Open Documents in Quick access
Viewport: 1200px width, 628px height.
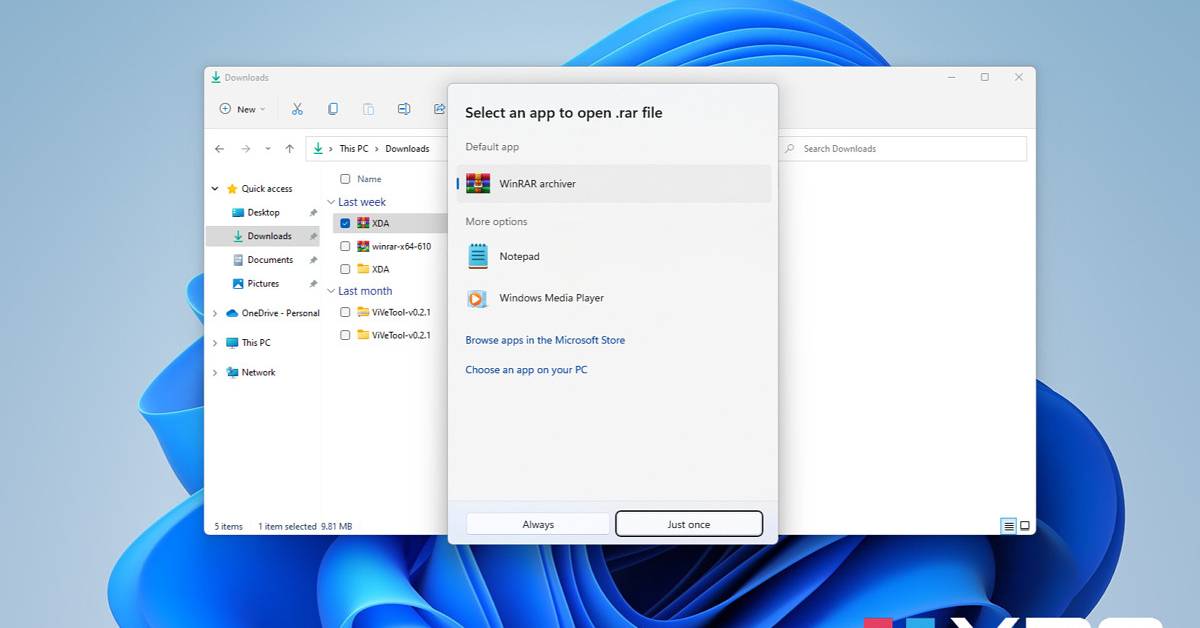(x=270, y=260)
